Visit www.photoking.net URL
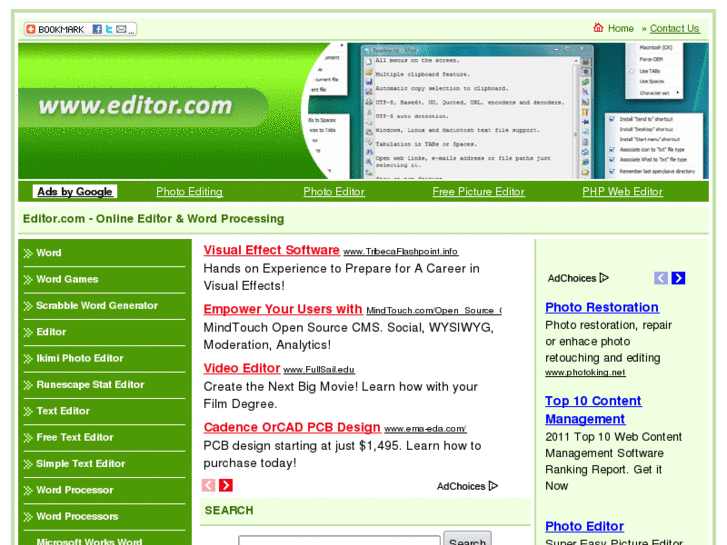Image resolution: width=727 pixels, height=545 pixels. (585, 372)
